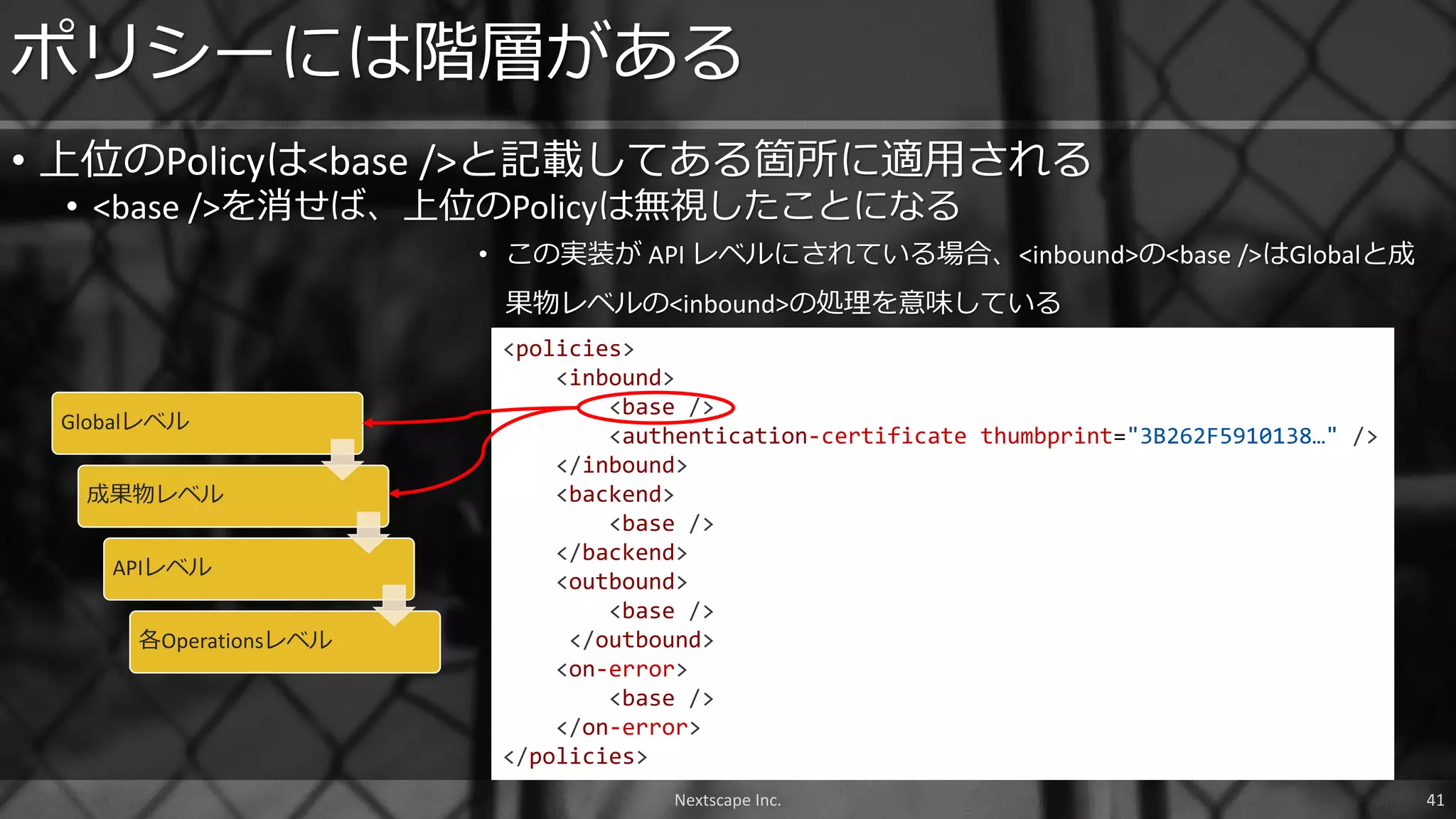Click the </on-error> closing tag
Viewport: 1456px width, 819px height.
[x=628, y=728]
